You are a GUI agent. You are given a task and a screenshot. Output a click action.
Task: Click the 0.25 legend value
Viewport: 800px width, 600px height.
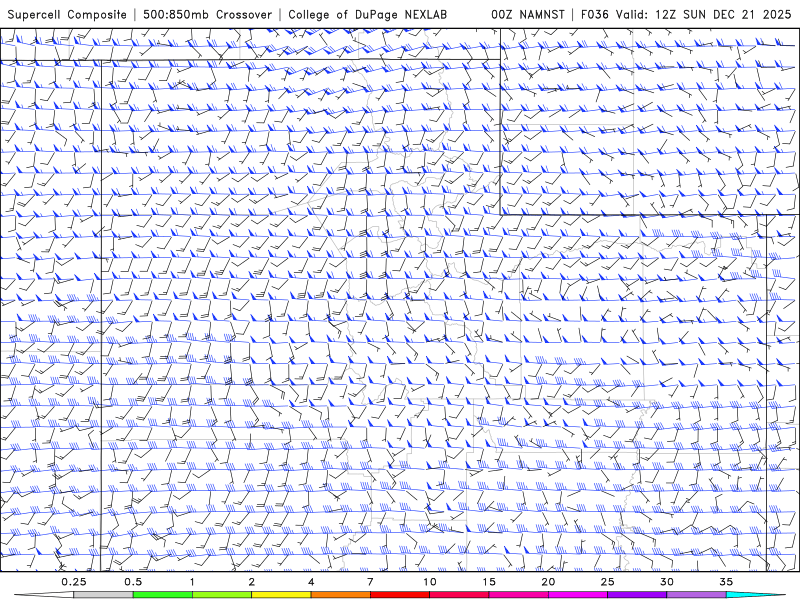[x=74, y=582]
